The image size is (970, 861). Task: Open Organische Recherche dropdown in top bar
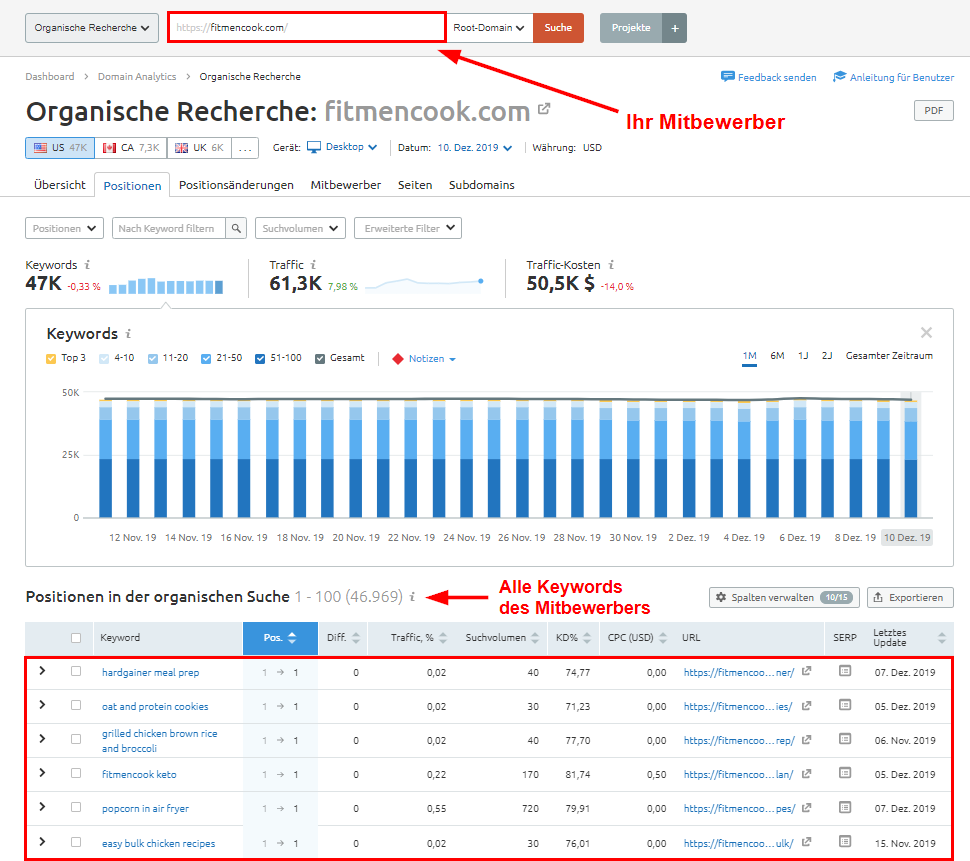[92, 28]
